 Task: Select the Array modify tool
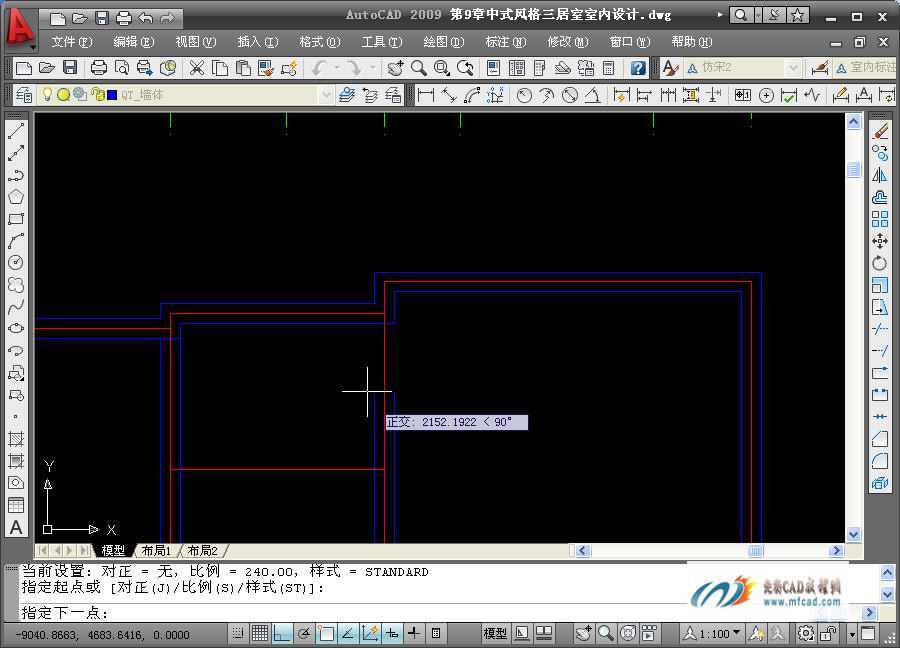click(x=880, y=219)
